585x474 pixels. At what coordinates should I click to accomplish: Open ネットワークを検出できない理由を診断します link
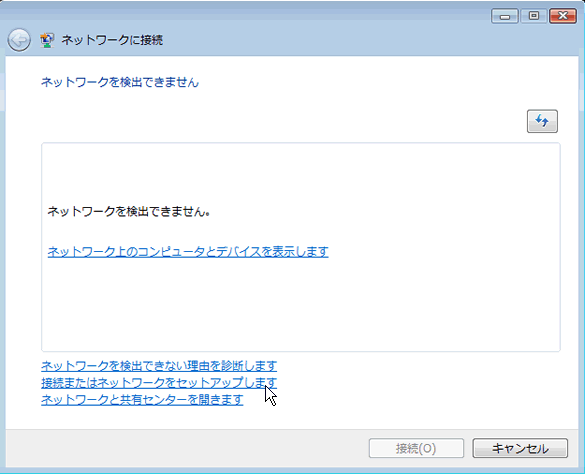coord(159,366)
